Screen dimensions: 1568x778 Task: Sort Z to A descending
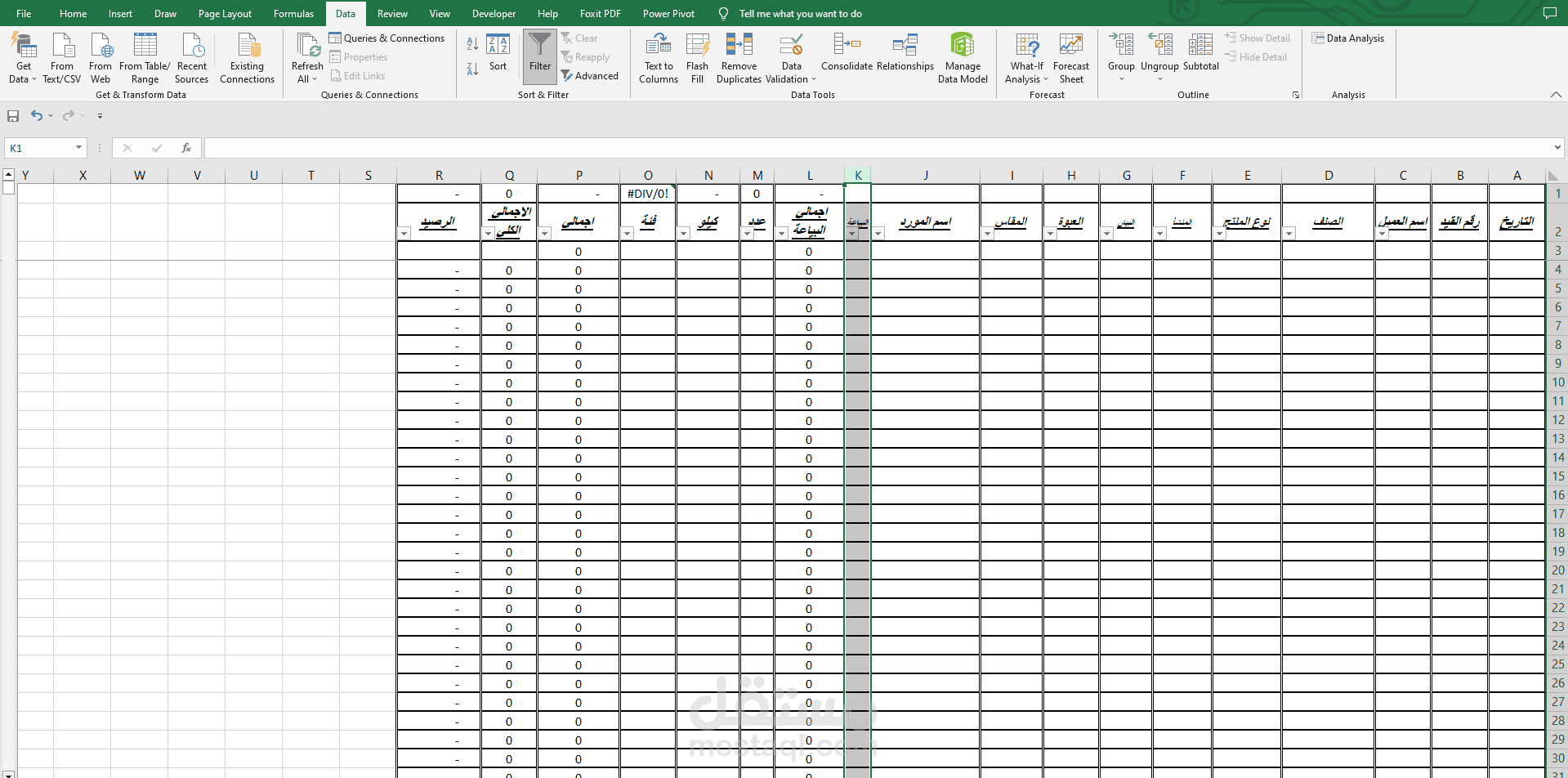(472, 69)
